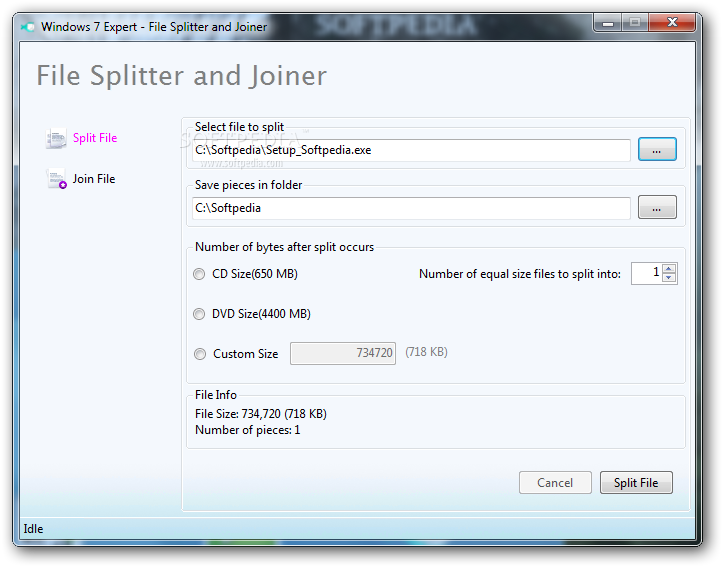Screen dimensions: 723x567
Task: Click the application icon in title bar
Action: [28, 27]
